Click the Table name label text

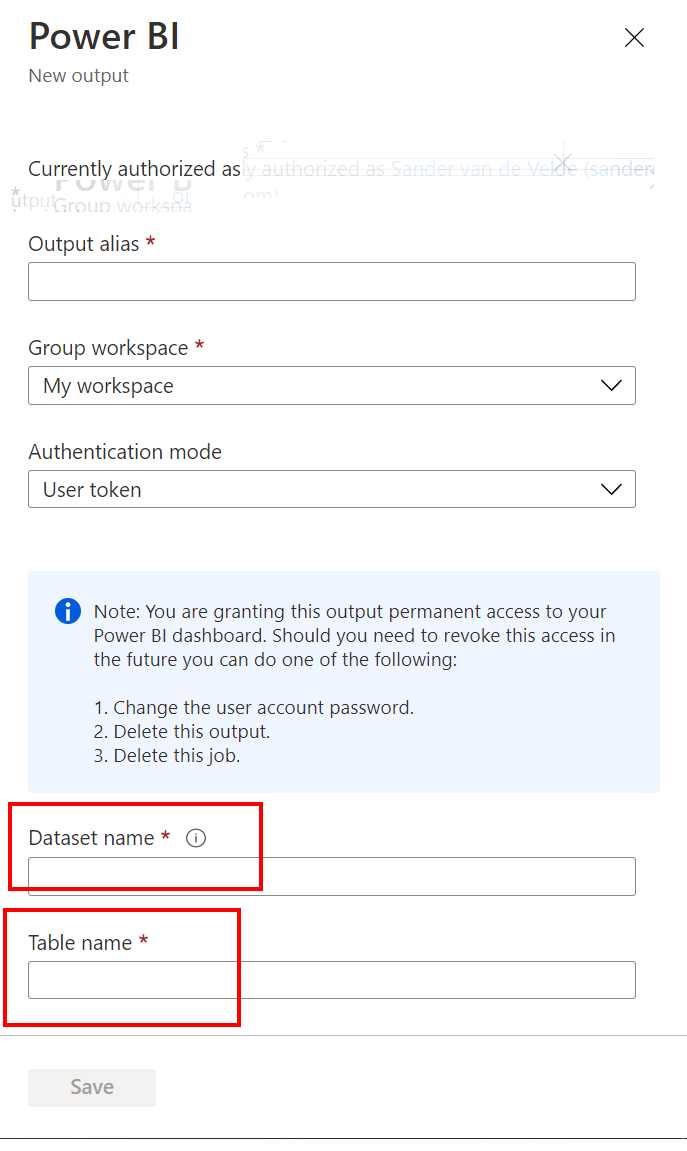point(80,943)
